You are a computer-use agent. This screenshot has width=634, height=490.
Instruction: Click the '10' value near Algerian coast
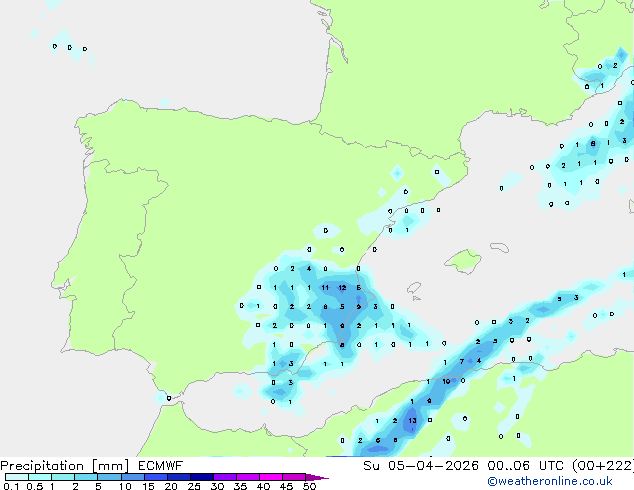pos(446,381)
